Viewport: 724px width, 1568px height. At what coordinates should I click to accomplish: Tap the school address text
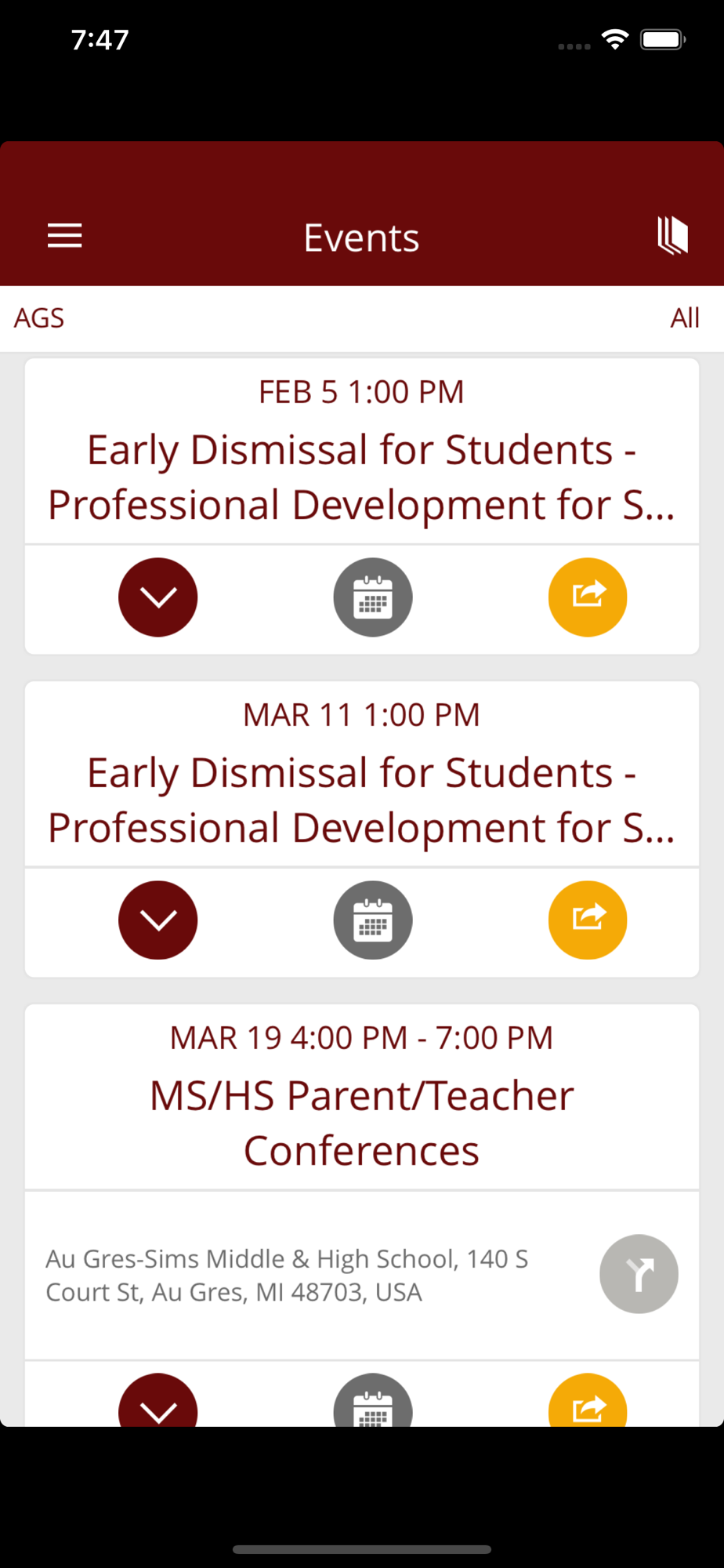tap(287, 1275)
